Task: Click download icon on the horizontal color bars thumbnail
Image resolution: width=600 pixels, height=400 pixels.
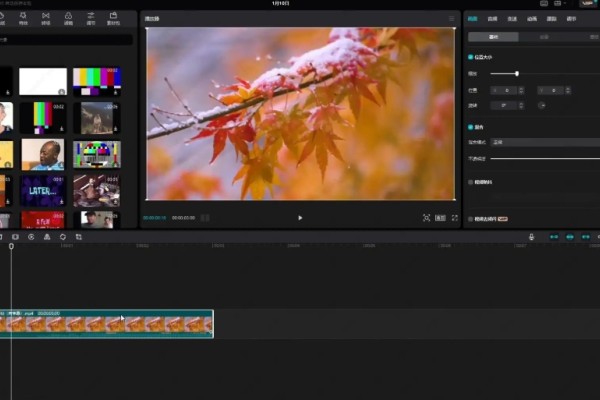Action: tap(115, 92)
